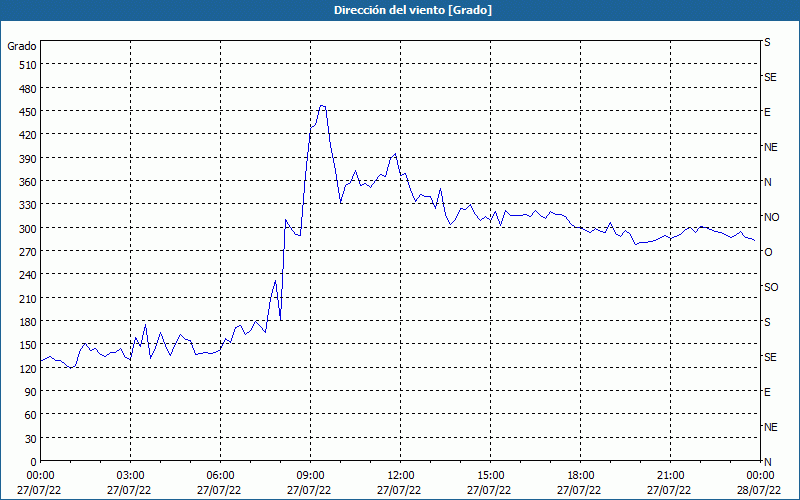Click the "SE" compass label level with 480
The image size is (800, 500).
click(770, 78)
